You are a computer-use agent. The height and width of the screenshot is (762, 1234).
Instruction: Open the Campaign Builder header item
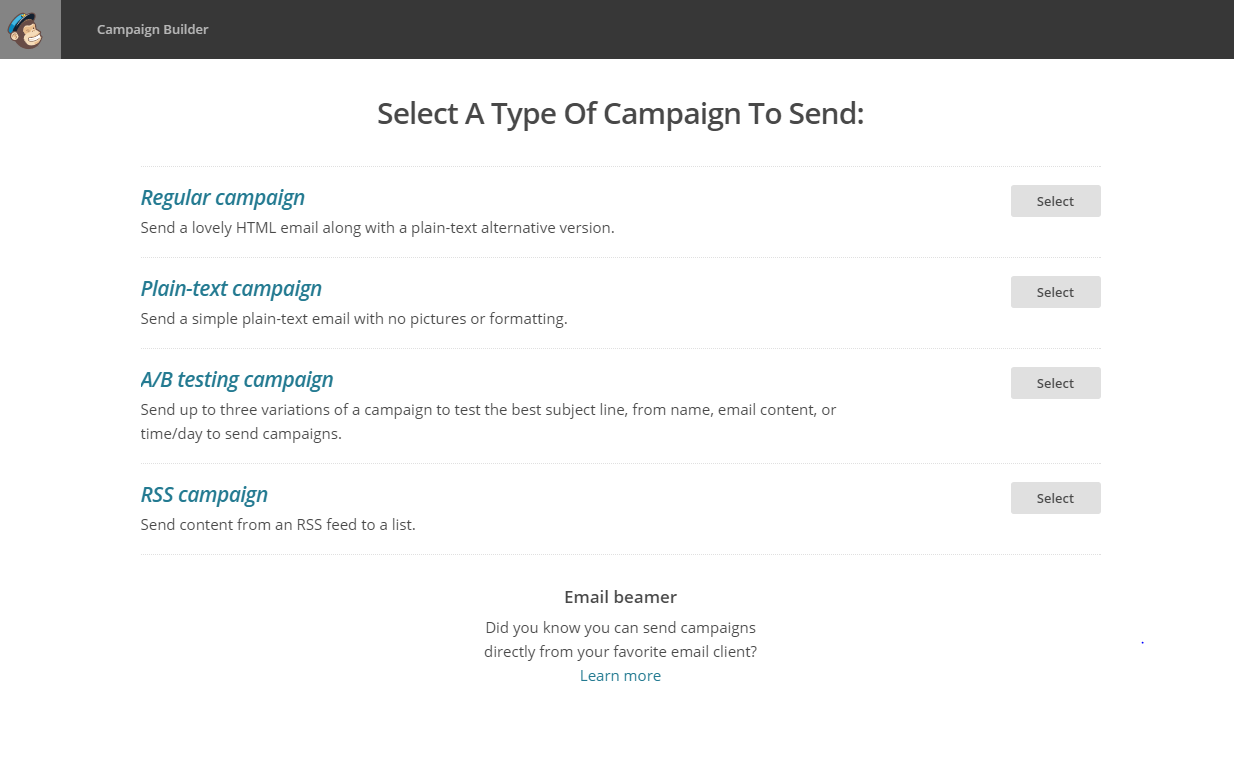pos(152,29)
